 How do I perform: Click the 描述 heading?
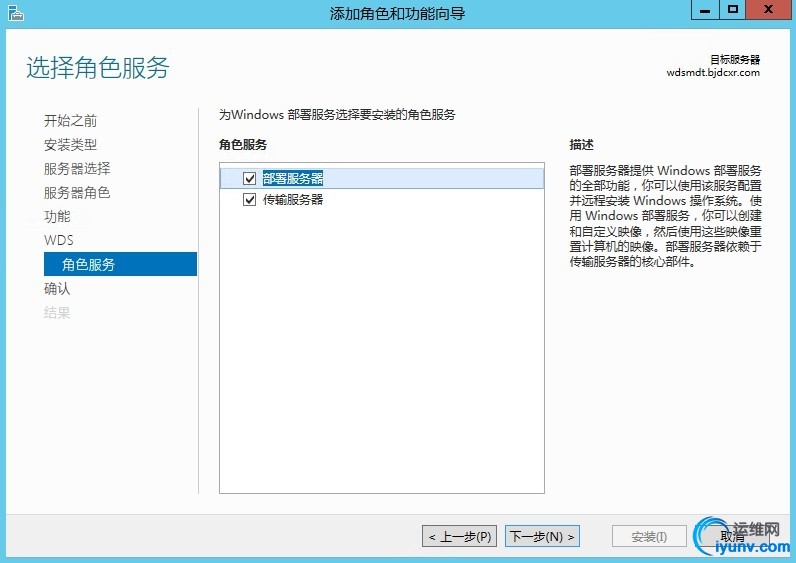pyautogui.click(x=581, y=145)
